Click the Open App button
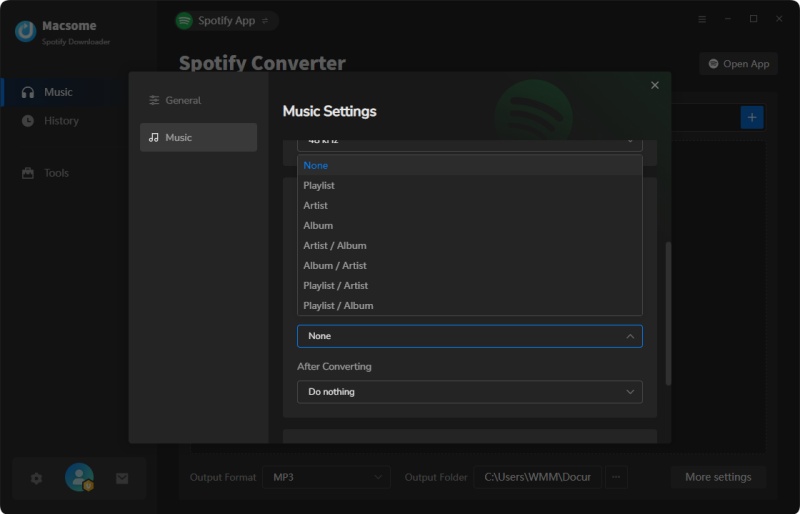The height and width of the screenshot is (514, 800). 738,64
